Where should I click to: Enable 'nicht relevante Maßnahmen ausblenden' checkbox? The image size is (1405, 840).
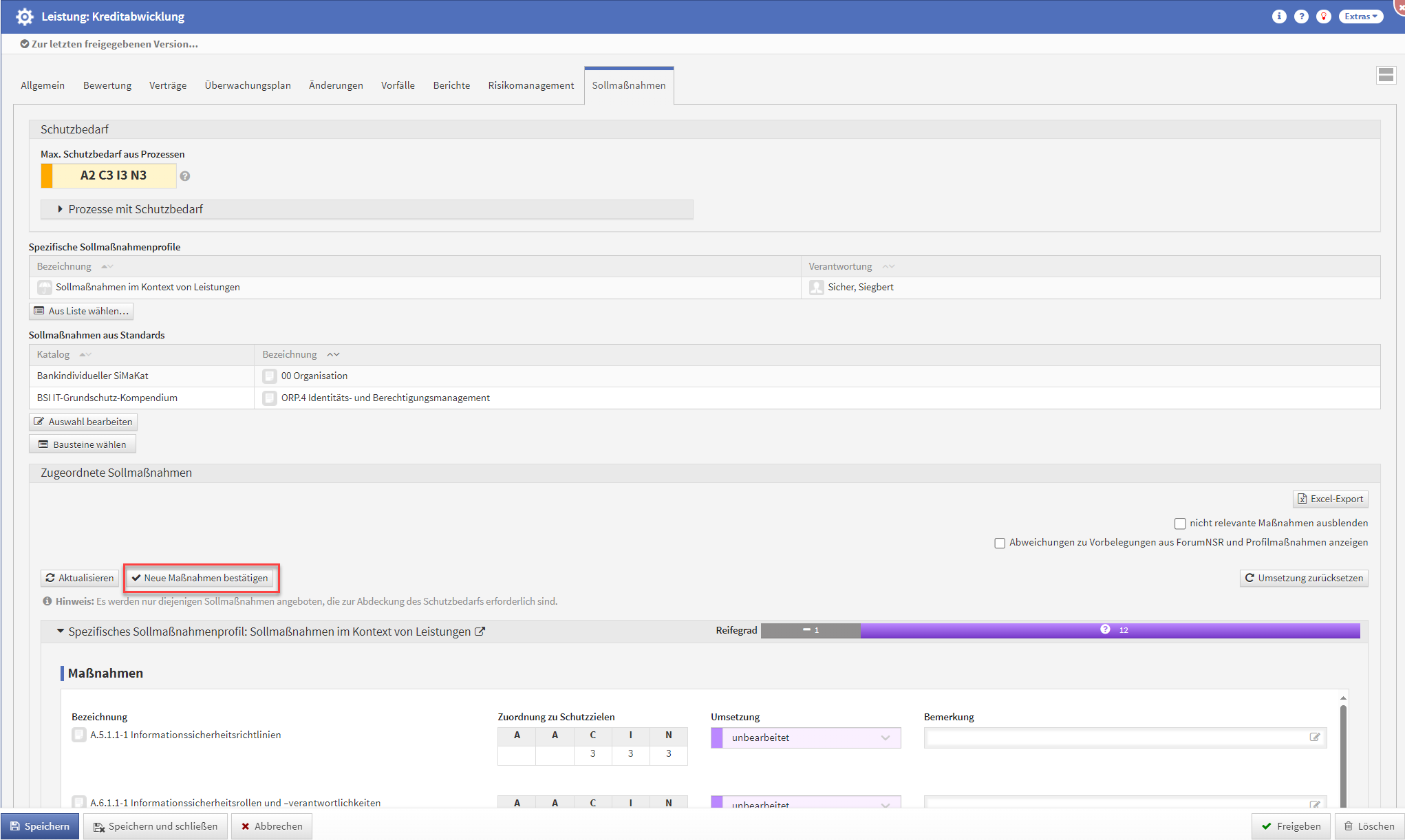tap(1180, 524)
